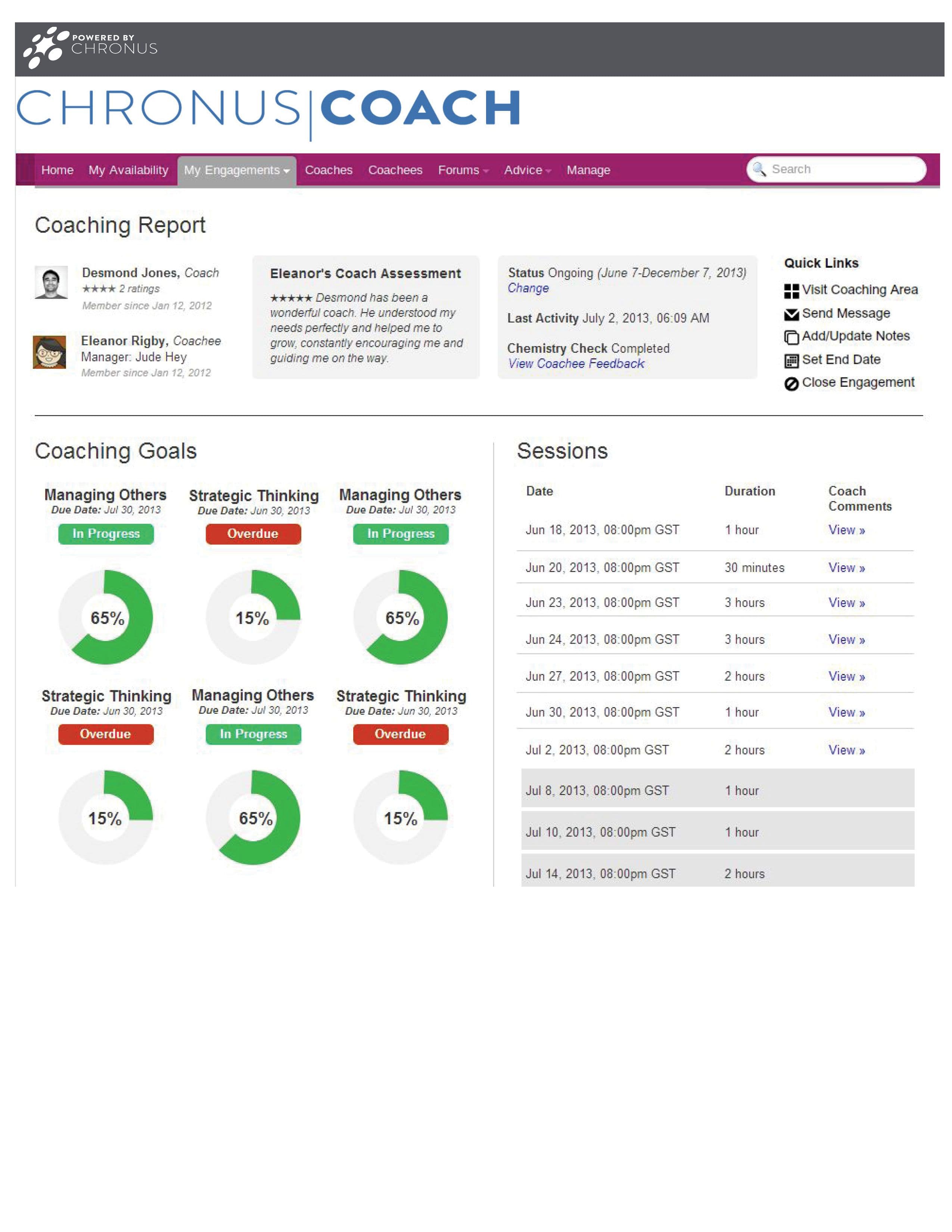This screenshot has height=1232, width=952.
Task: Go to the Home tab
Action: coord(57,170)
